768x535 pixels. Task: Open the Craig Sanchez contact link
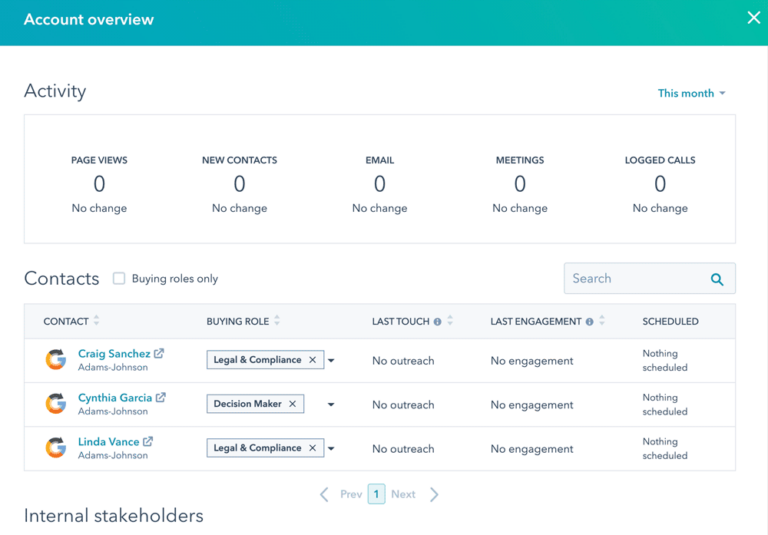coord(114,353)
